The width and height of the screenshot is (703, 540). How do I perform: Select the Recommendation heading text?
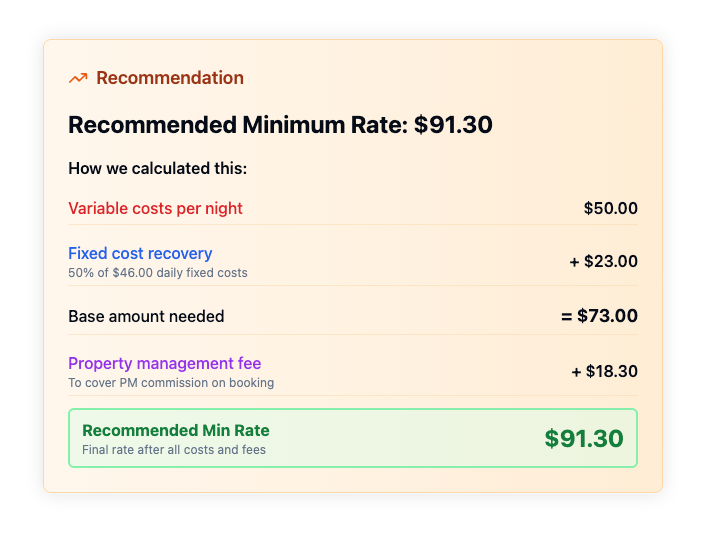pyautogui.click(x=170, y=78)
